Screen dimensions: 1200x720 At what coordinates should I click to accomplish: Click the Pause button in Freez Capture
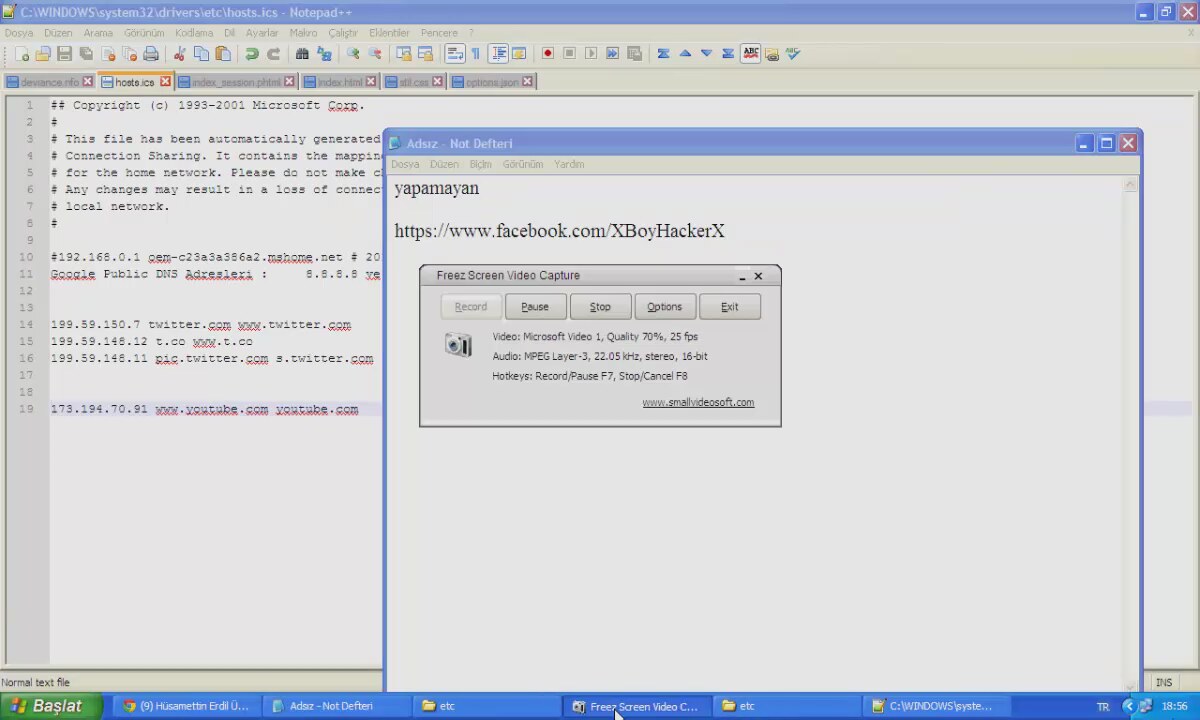535,307
